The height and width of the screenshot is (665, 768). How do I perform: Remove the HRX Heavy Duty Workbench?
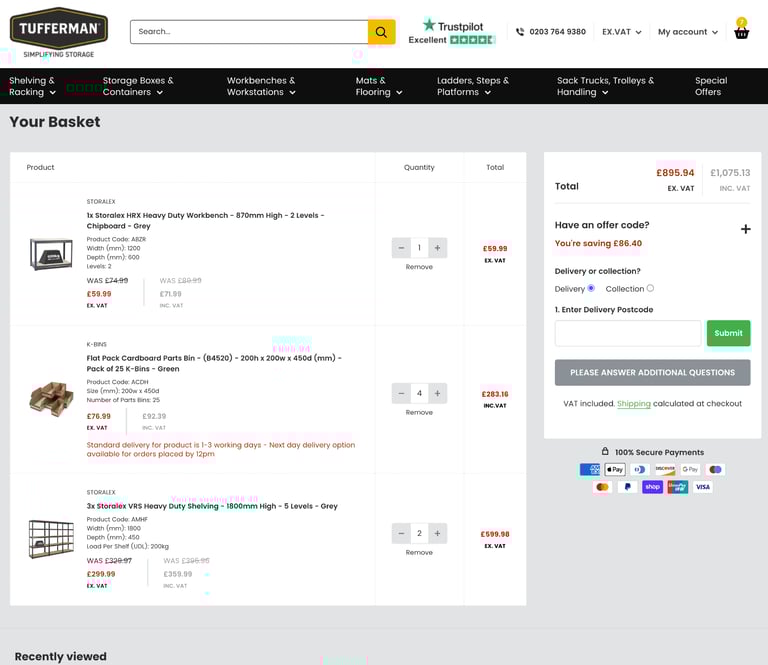pos(419,267)
